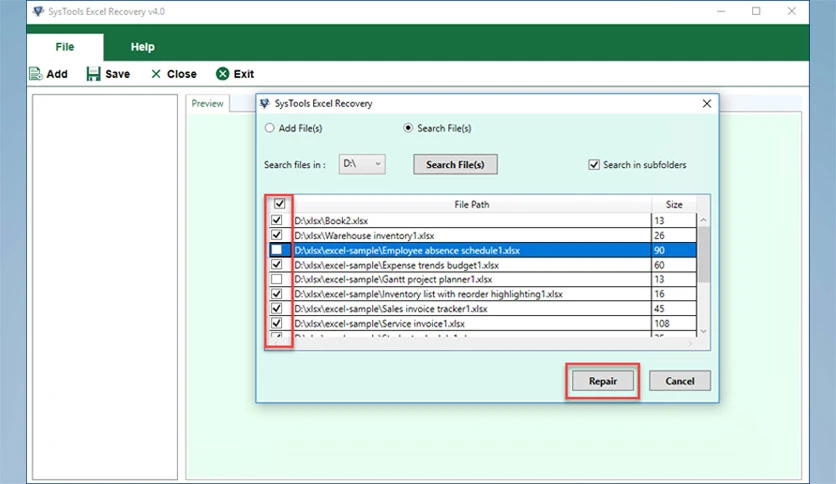Click the Save disk toolbar icon
836x484 pixels.
pos(93,74)
